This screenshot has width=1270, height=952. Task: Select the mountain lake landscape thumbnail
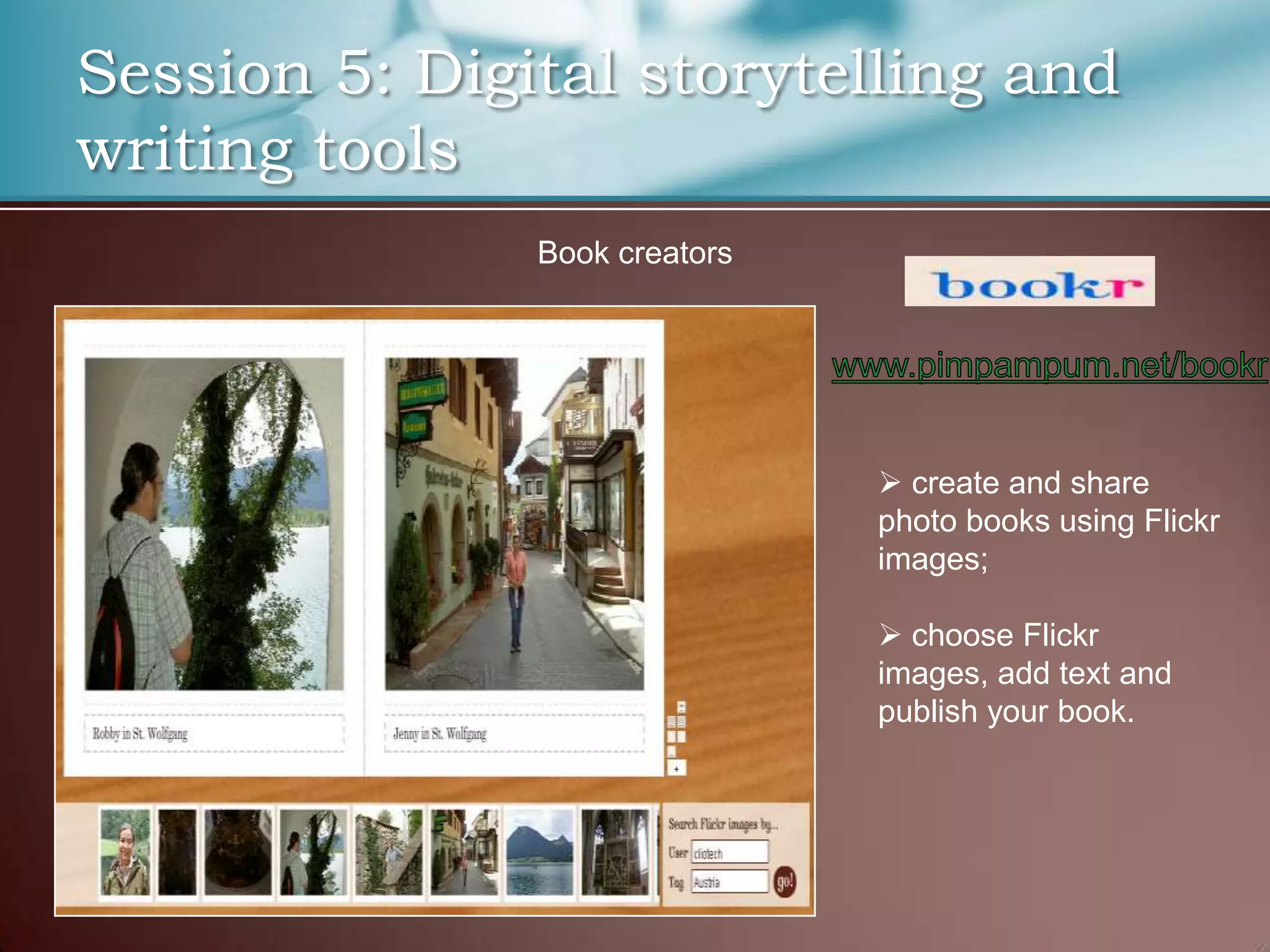[x=540, y=852]
